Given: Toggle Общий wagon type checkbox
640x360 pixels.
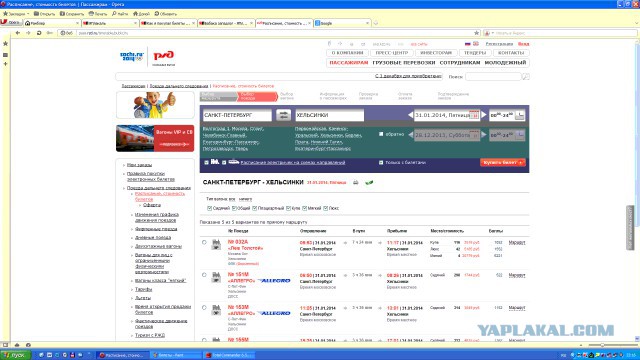Looking at the screenshot, I should (234, 208).
